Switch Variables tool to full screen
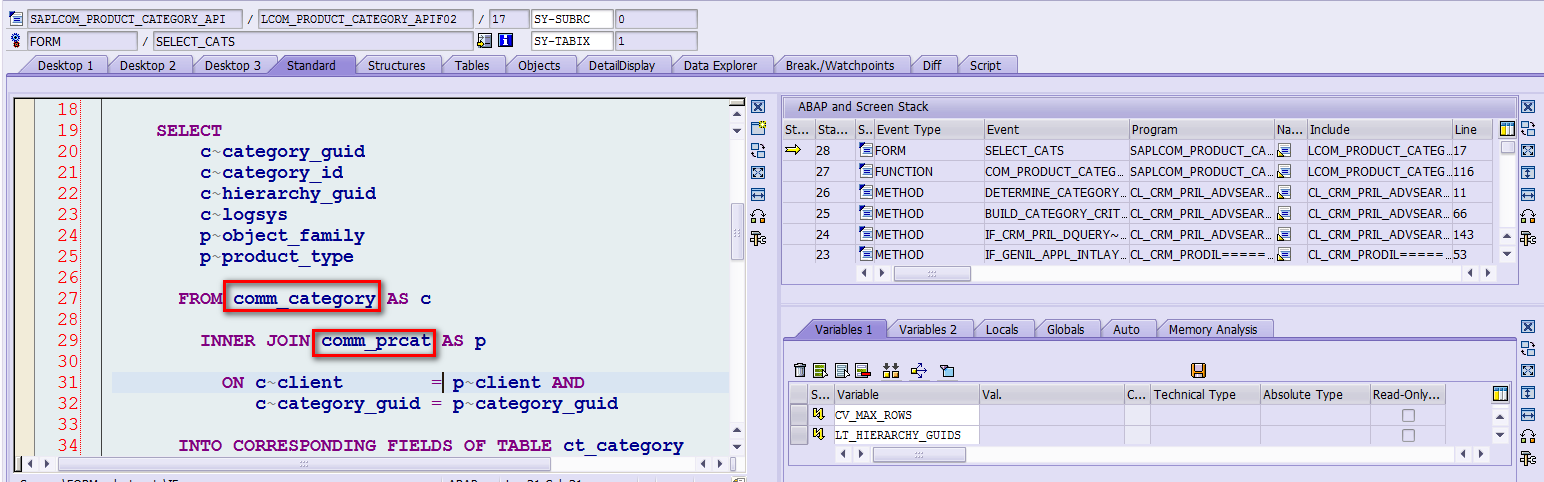 [1527, 370]
